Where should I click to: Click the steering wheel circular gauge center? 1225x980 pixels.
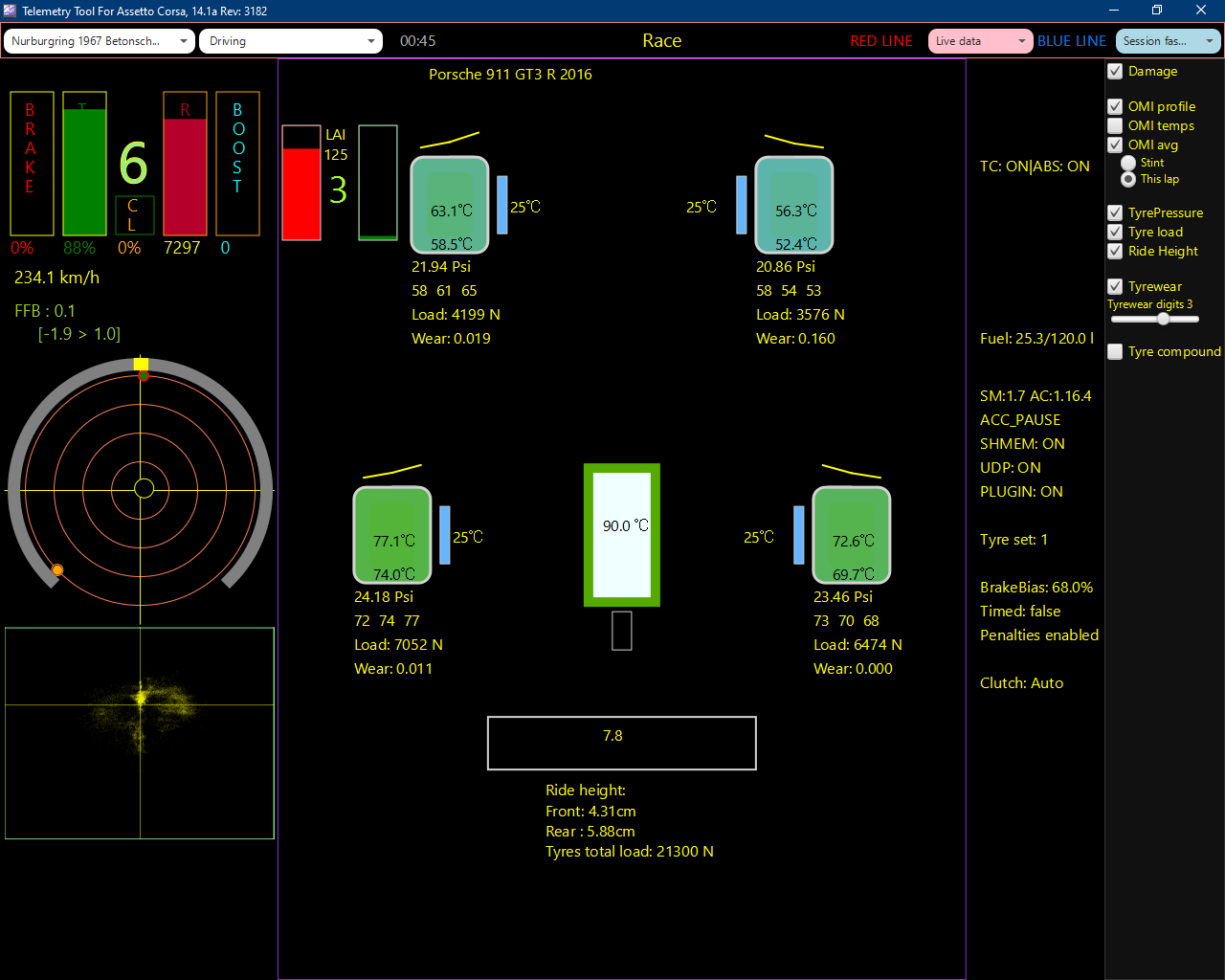pos(144,489)
